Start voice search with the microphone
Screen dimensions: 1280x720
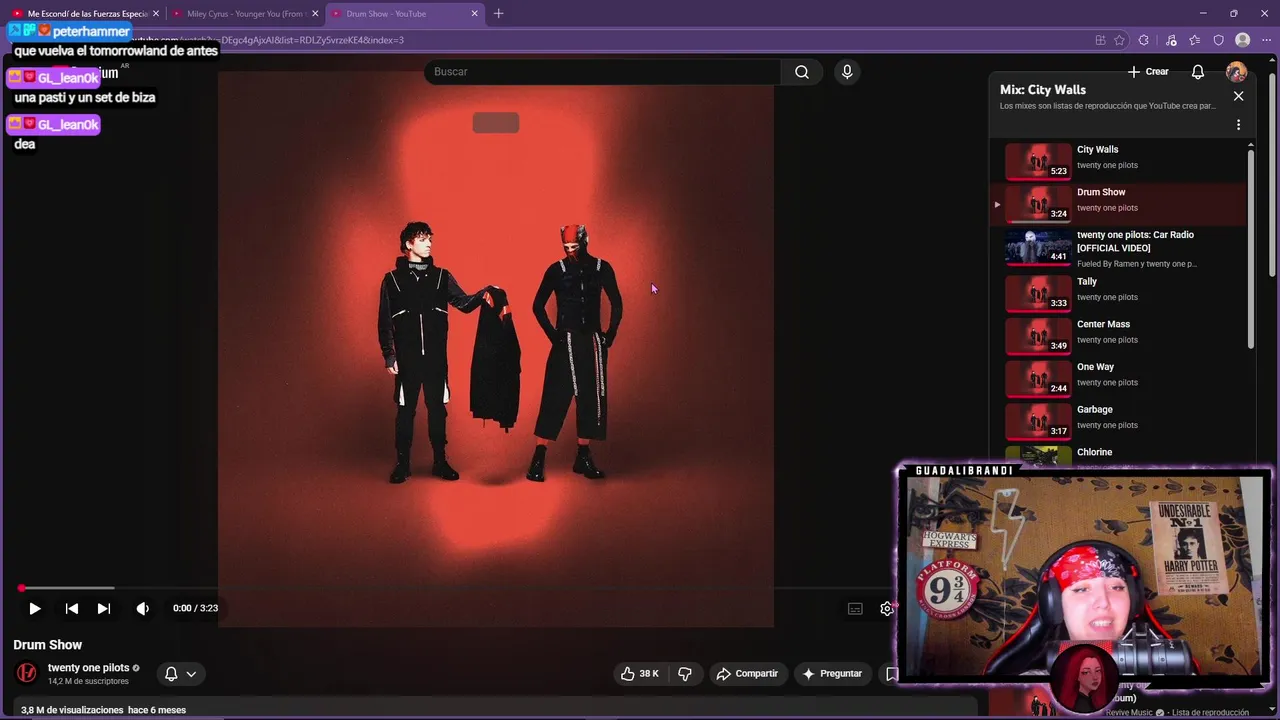point(847,72)
